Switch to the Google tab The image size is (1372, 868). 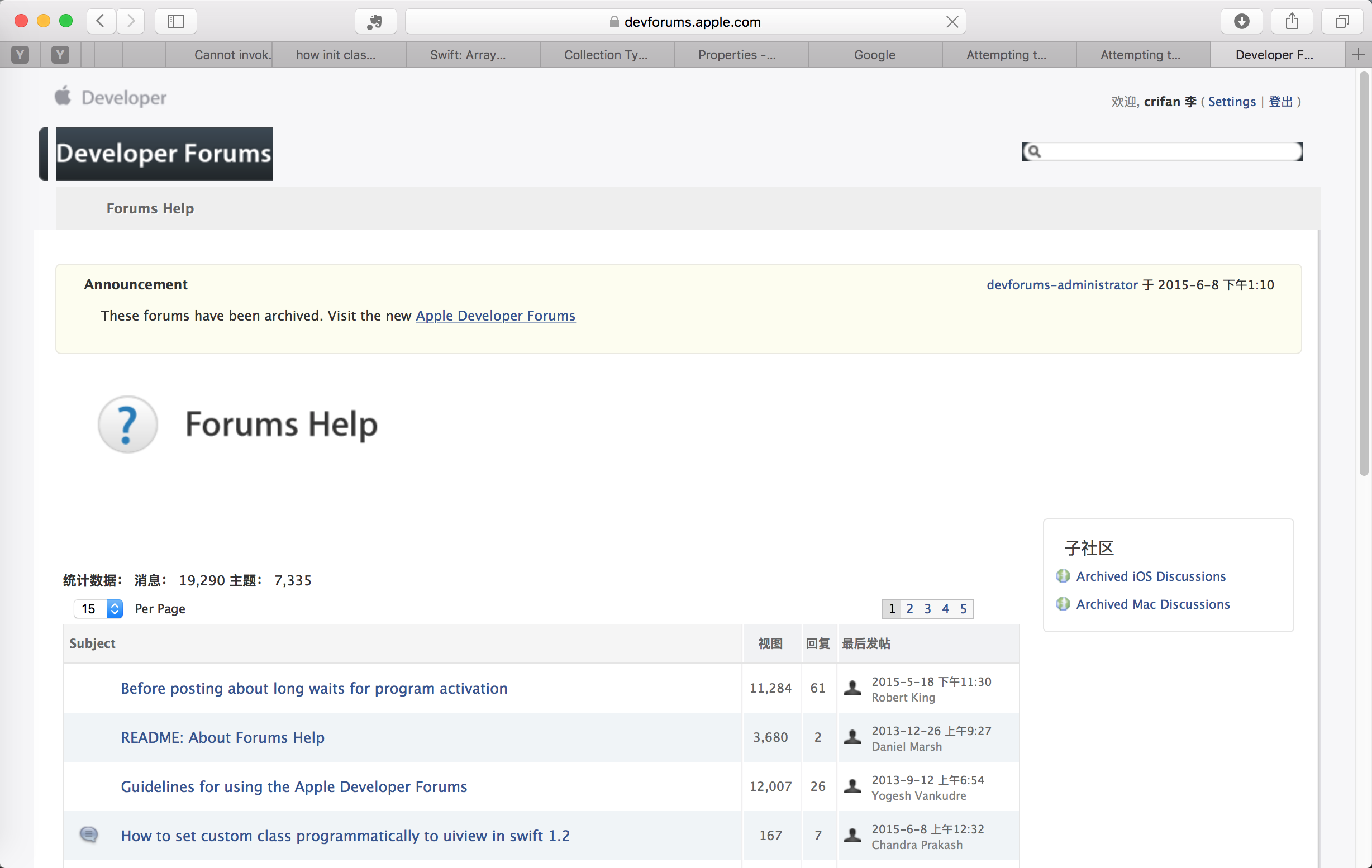point(874,55)
